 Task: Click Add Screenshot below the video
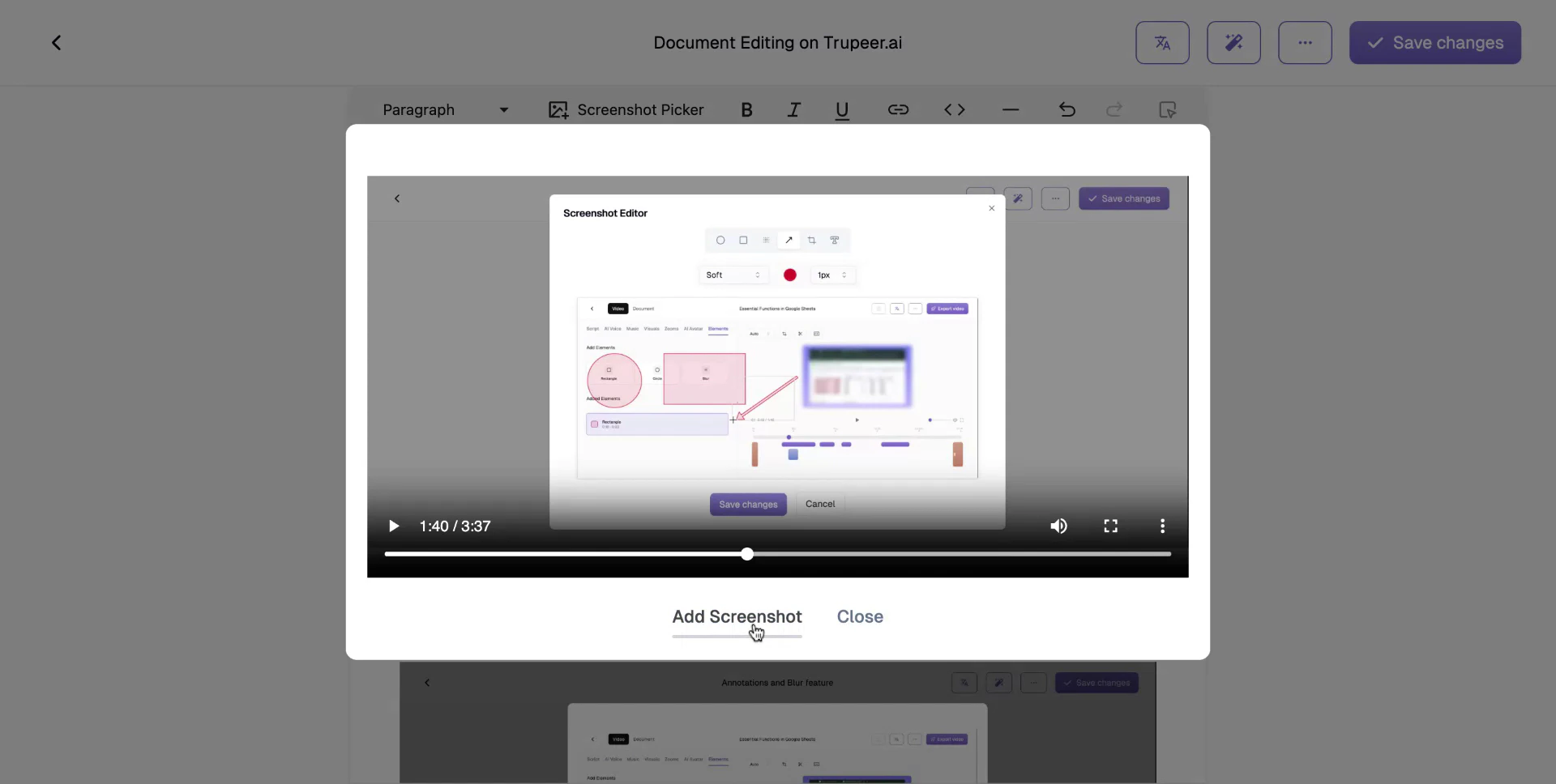click(x=736, y=616)
